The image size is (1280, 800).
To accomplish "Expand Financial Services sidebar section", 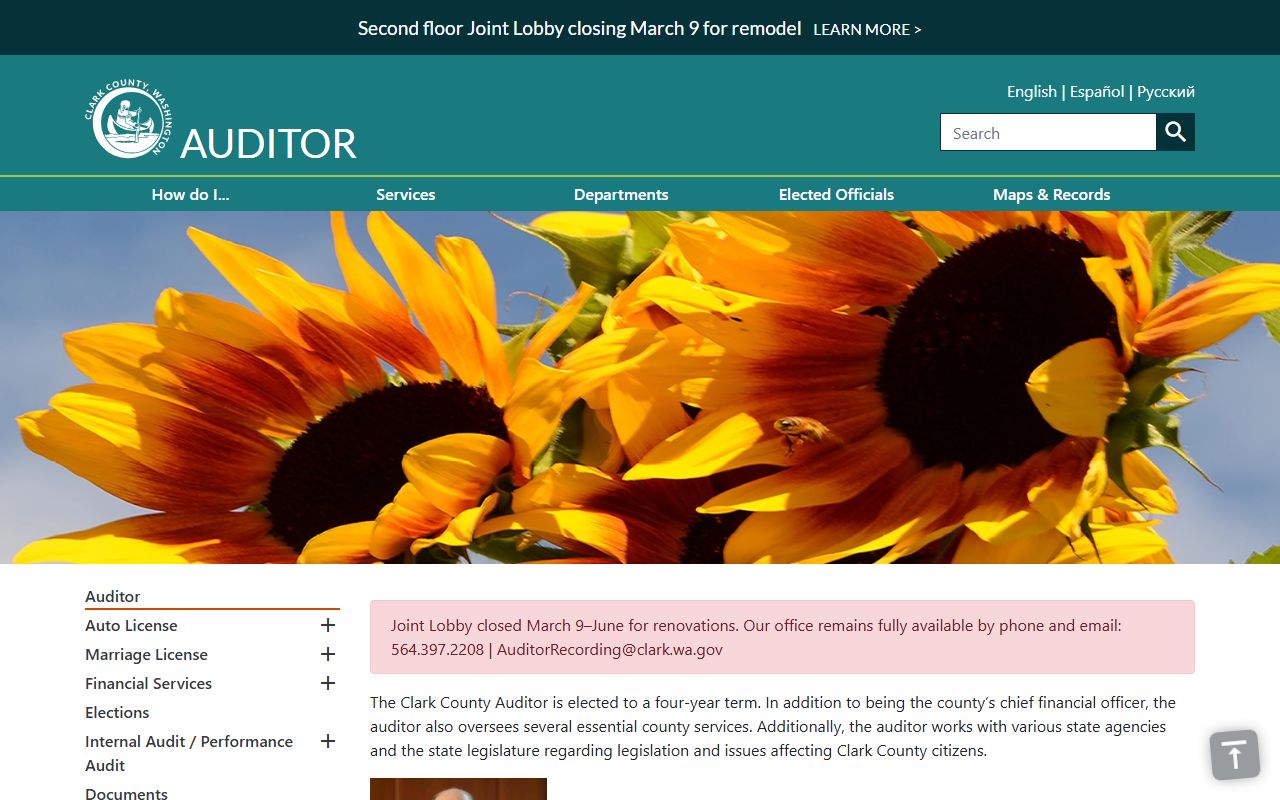I will tap(327, 683).
